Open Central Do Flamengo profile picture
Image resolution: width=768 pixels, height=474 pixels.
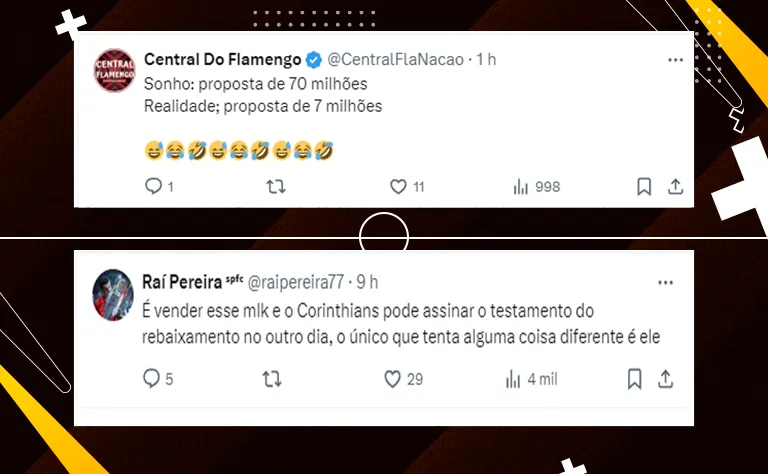pyautogui.click(x=114, y=70)
